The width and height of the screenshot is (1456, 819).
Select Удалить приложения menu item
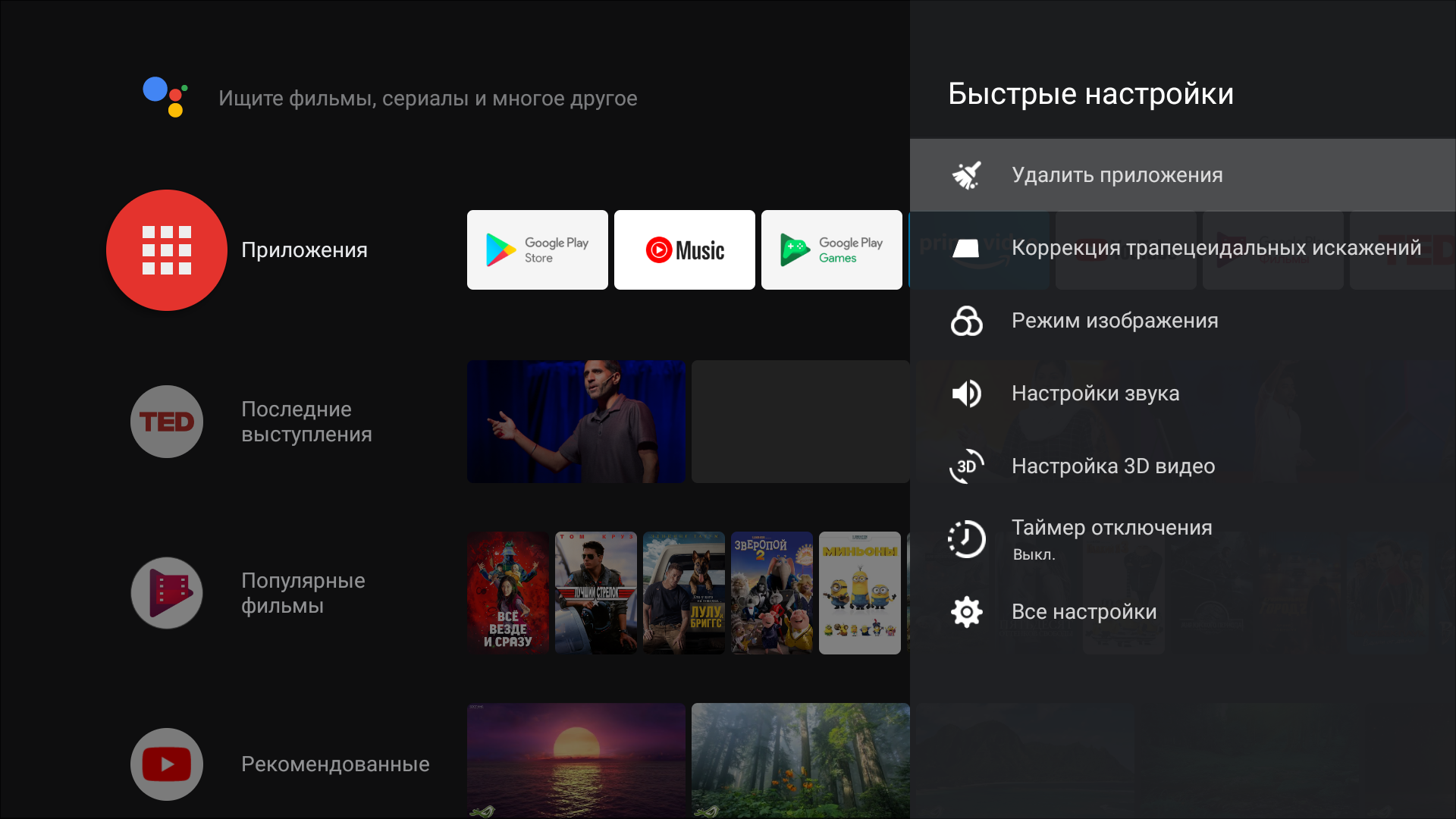[x=1116, y=175]
